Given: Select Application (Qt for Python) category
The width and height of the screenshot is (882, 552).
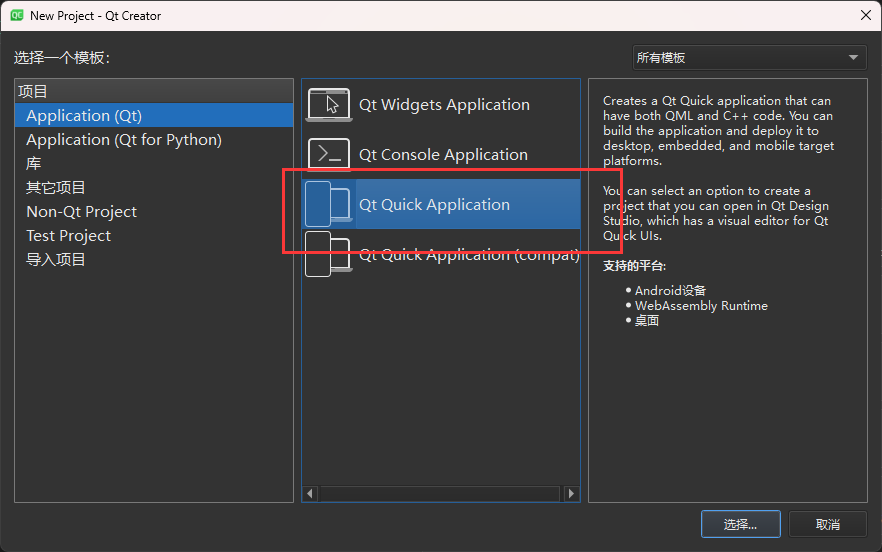Looking at the screenshot, I should [x=154, y=140].
